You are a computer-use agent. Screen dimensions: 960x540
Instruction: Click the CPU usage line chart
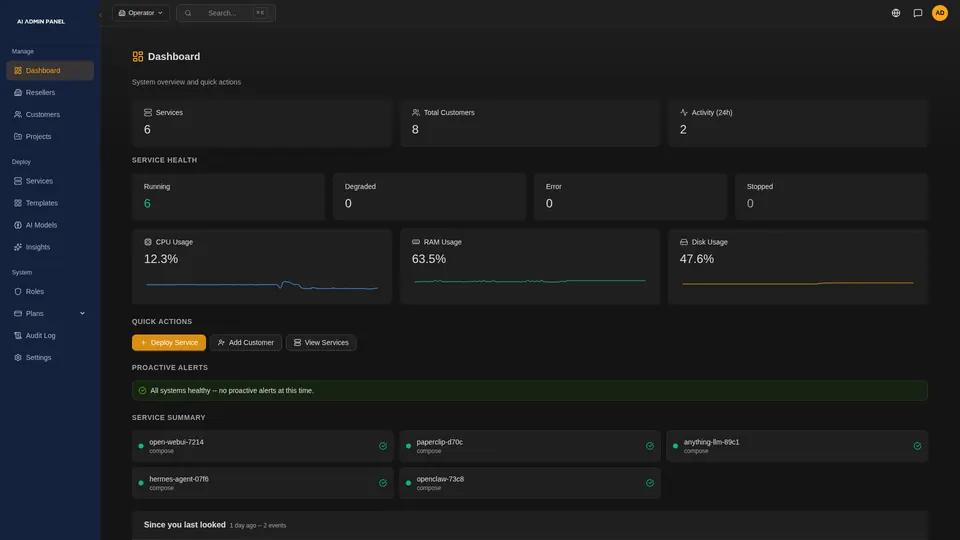tap(262, 285)
